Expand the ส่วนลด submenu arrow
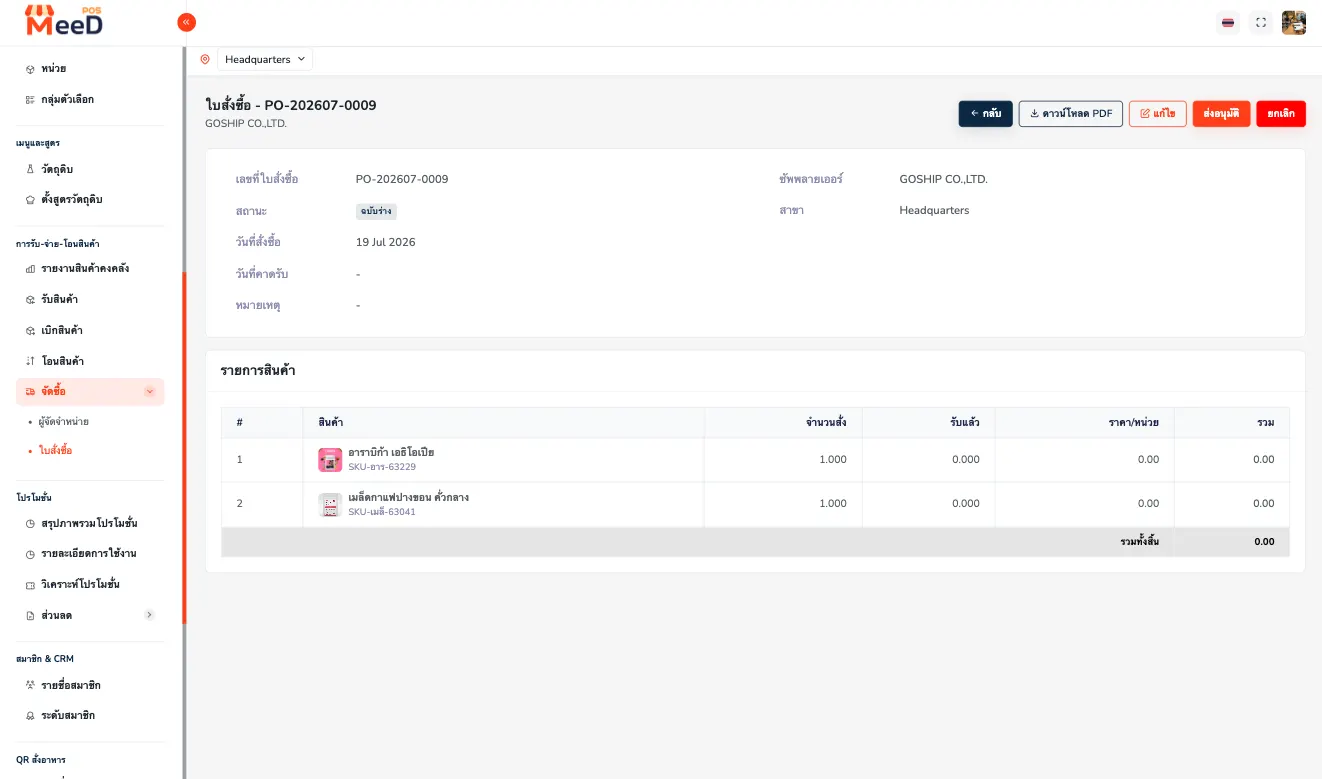 pyautogui.click(x=150, y=615)
